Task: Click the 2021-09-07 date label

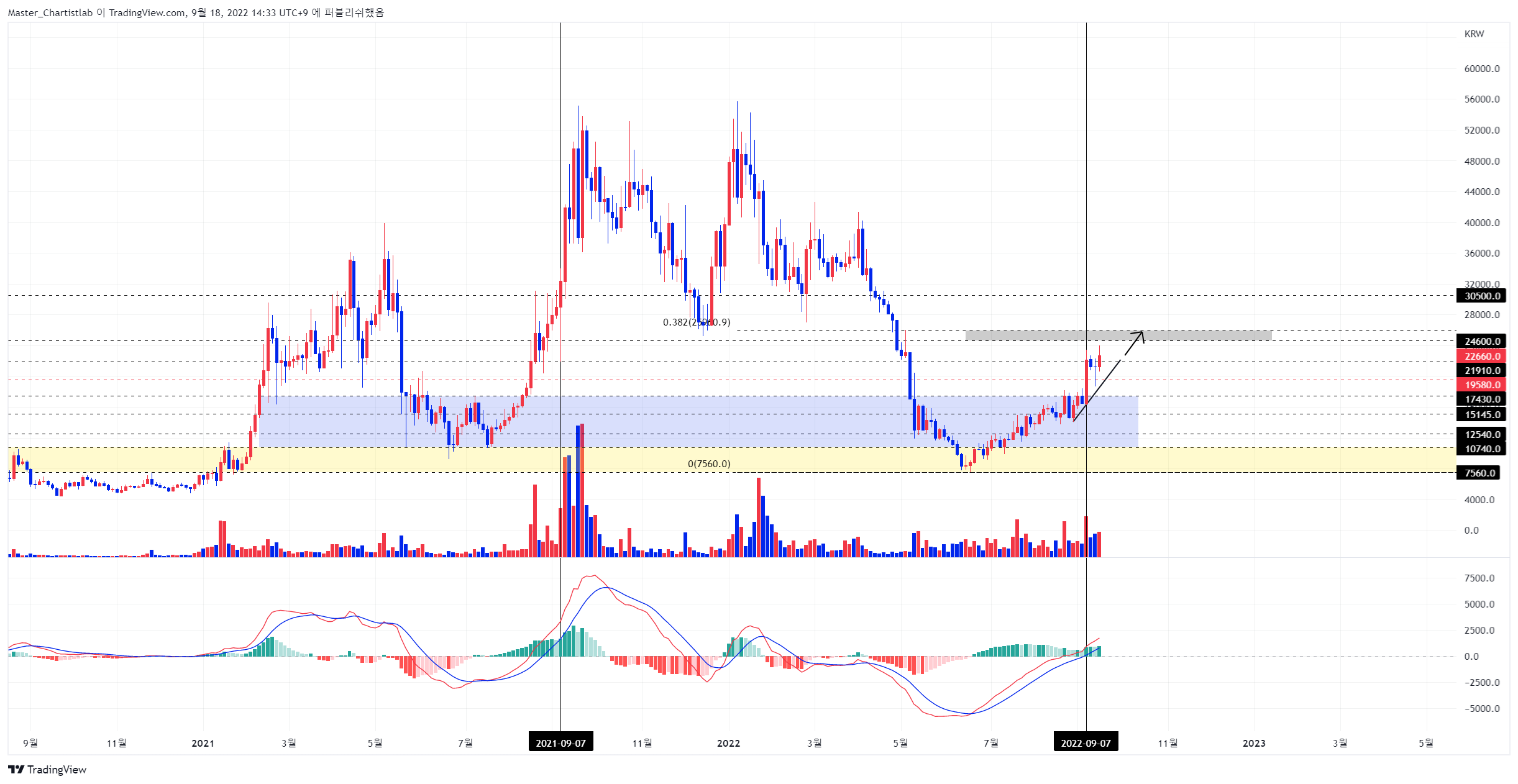Action: pos(560,742)
